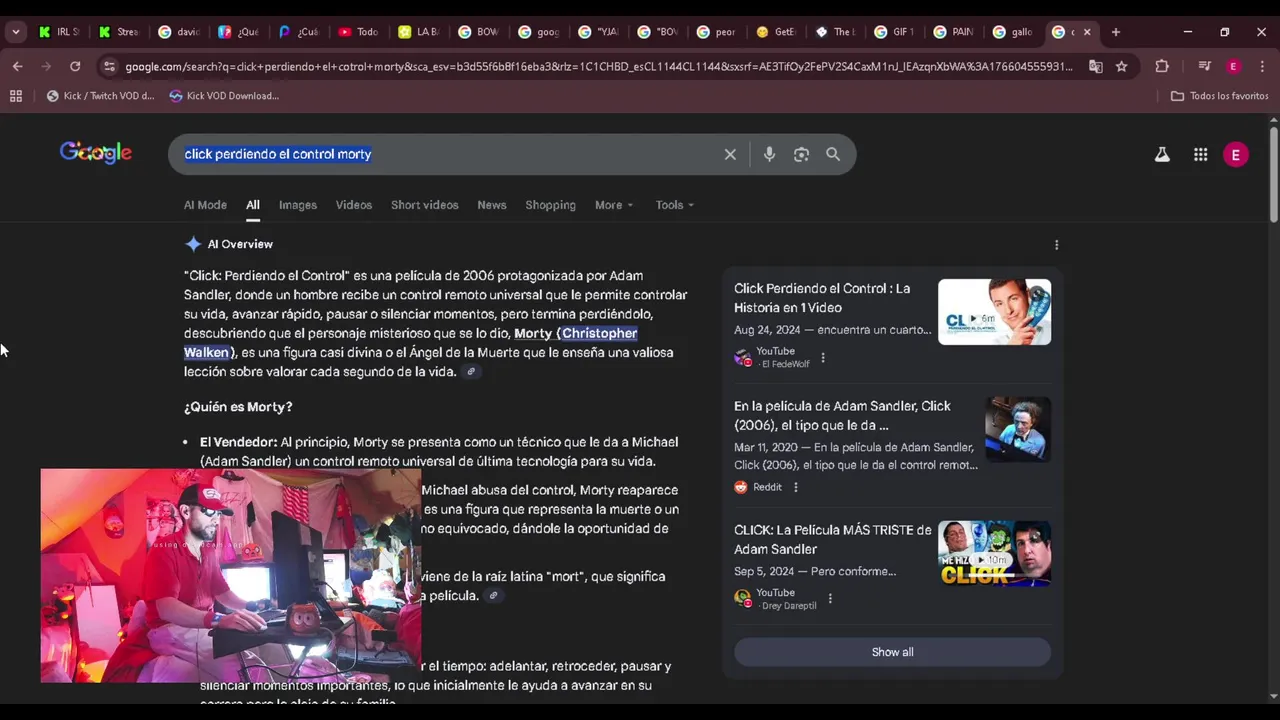Expand the More search filters dropdown
The image size is (1280, 720).
click(614, 205)
